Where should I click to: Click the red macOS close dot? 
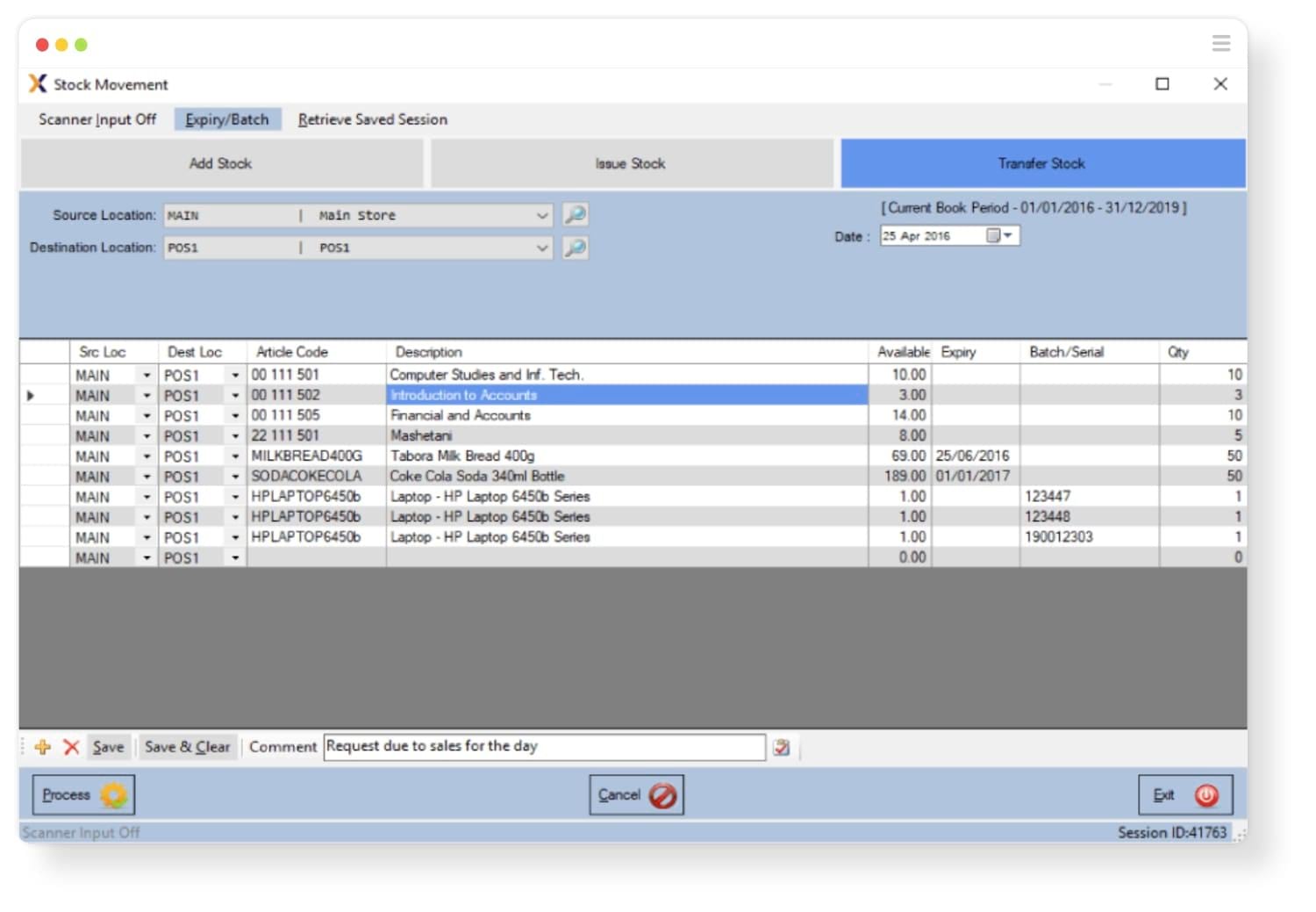[42, 45]
